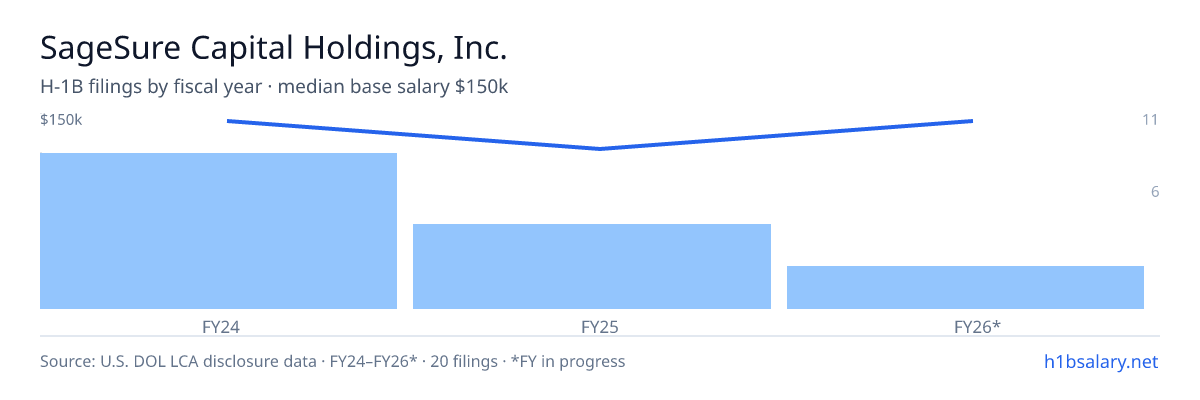The image size is (1200, 400).
Task: Click the $150k salary axis label
Action: point(61,120)
